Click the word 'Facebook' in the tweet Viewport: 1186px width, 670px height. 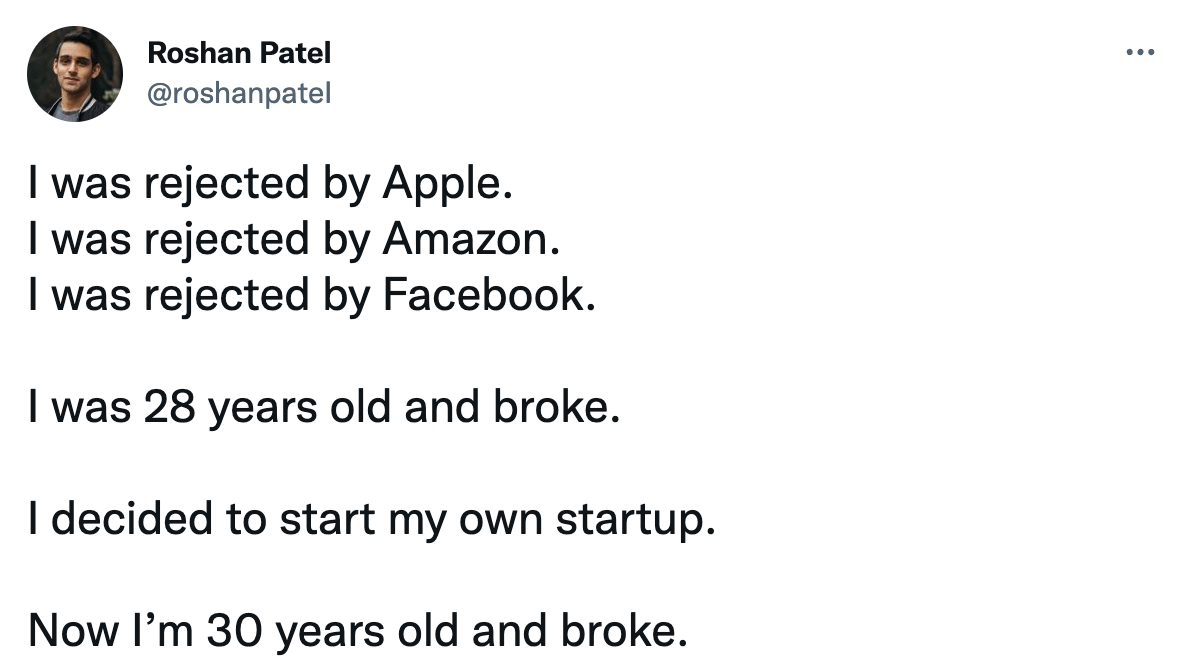coord(489,295)
